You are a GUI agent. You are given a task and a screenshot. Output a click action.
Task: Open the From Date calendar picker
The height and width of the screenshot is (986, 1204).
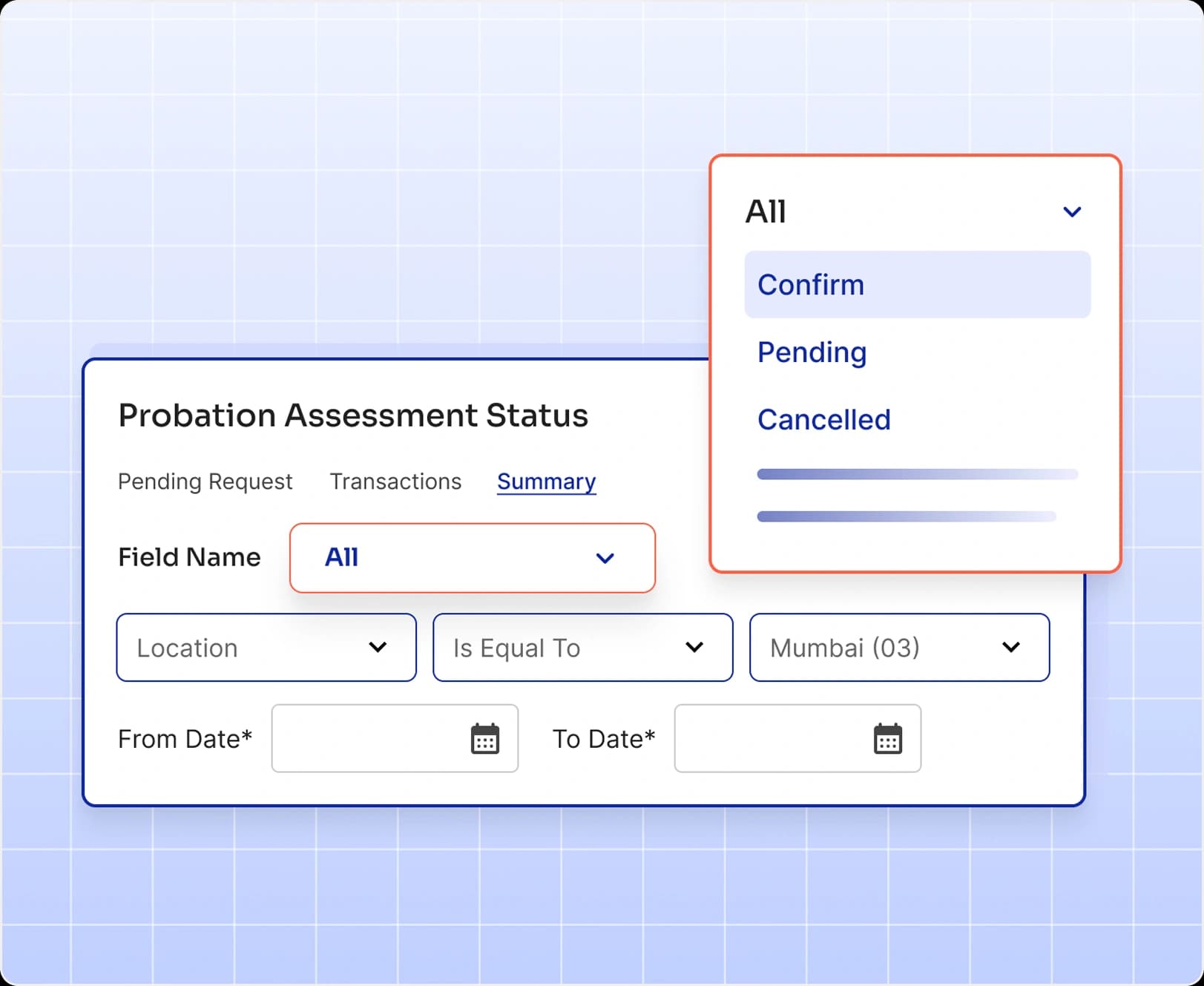484,738
